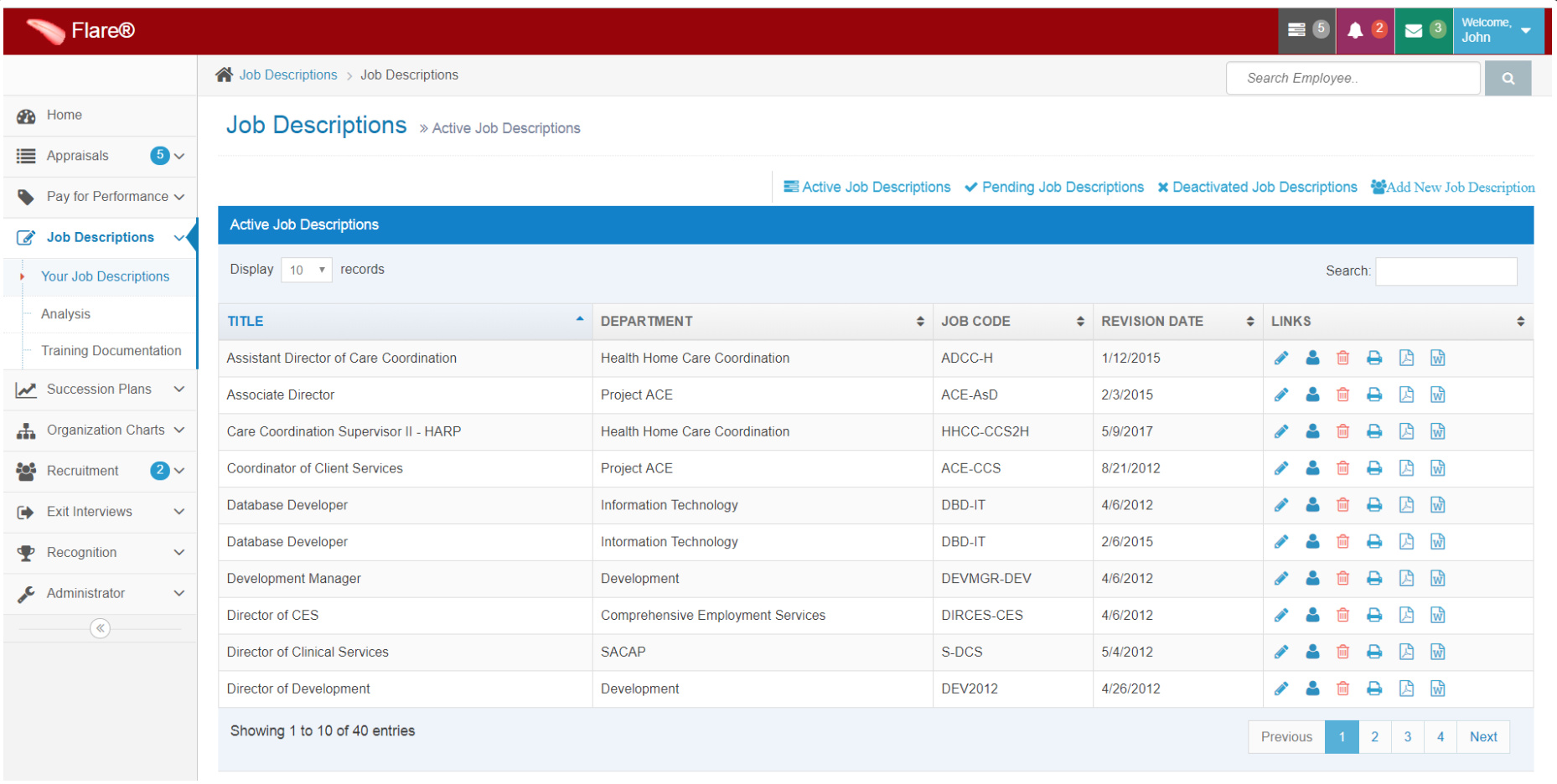Screen dimensions: 1557x784
Task: Click trash delete icon for Database Developer 4/6/2012
Action: click(x=1342, y=505)
